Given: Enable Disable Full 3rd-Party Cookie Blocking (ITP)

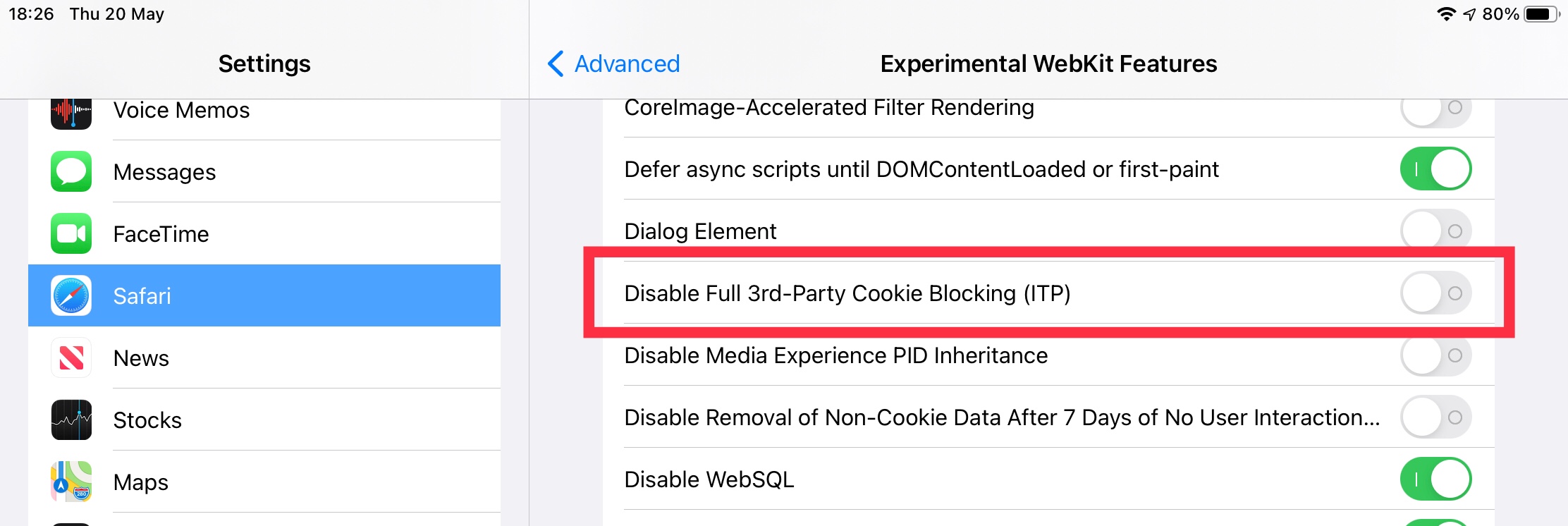Looking at the screenshot, I should [x=1436, y=294].
